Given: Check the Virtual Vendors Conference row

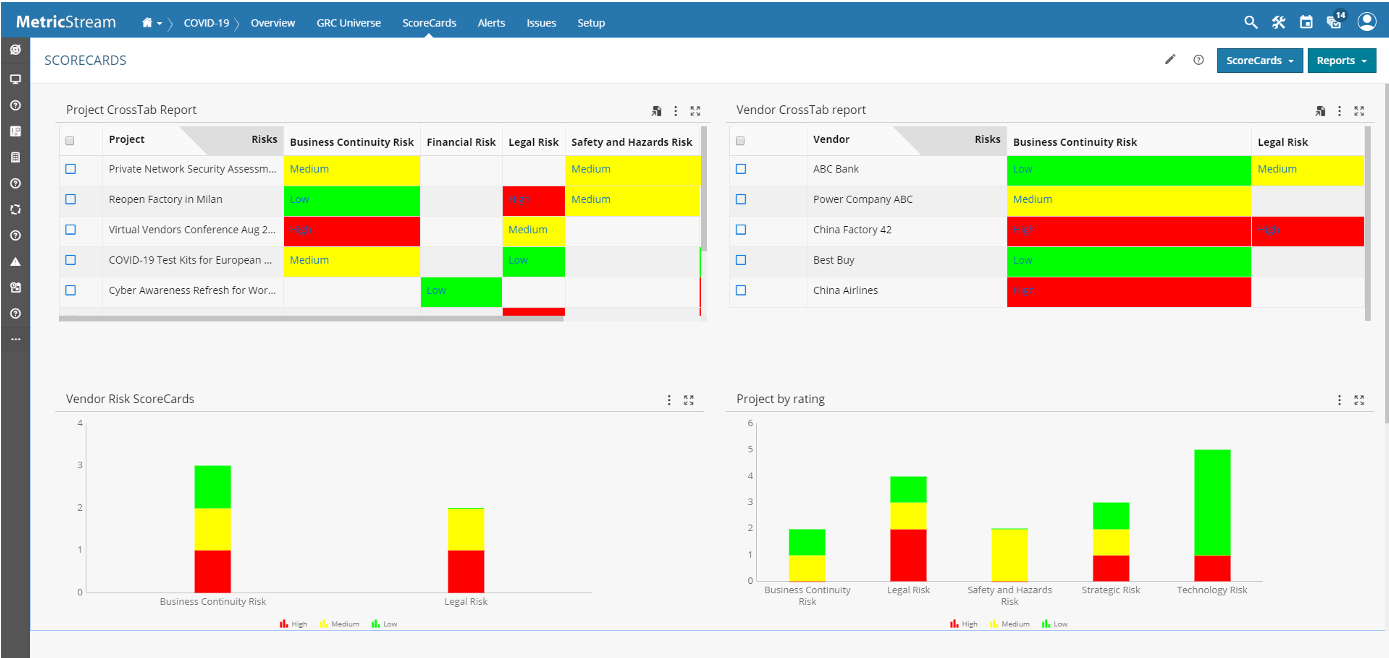Looking at the screenshot, I should click(71, 230).
